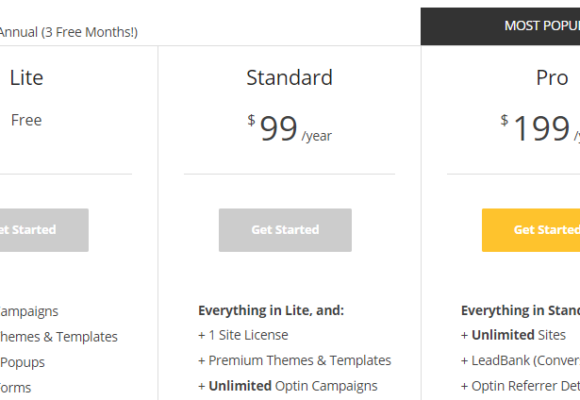This screenshot has height=400, width=580.
Task: Click the '+ LeadBank' Pro feature line
Action: [520, 360]
